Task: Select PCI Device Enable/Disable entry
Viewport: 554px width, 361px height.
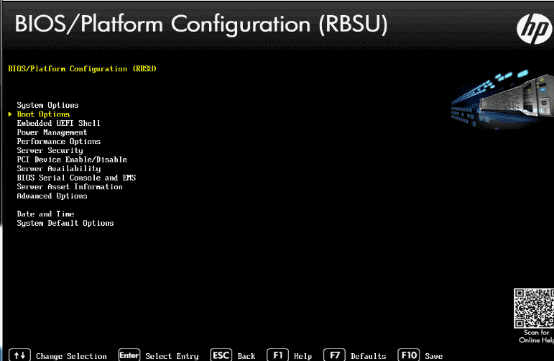Action: coord(72,160)
